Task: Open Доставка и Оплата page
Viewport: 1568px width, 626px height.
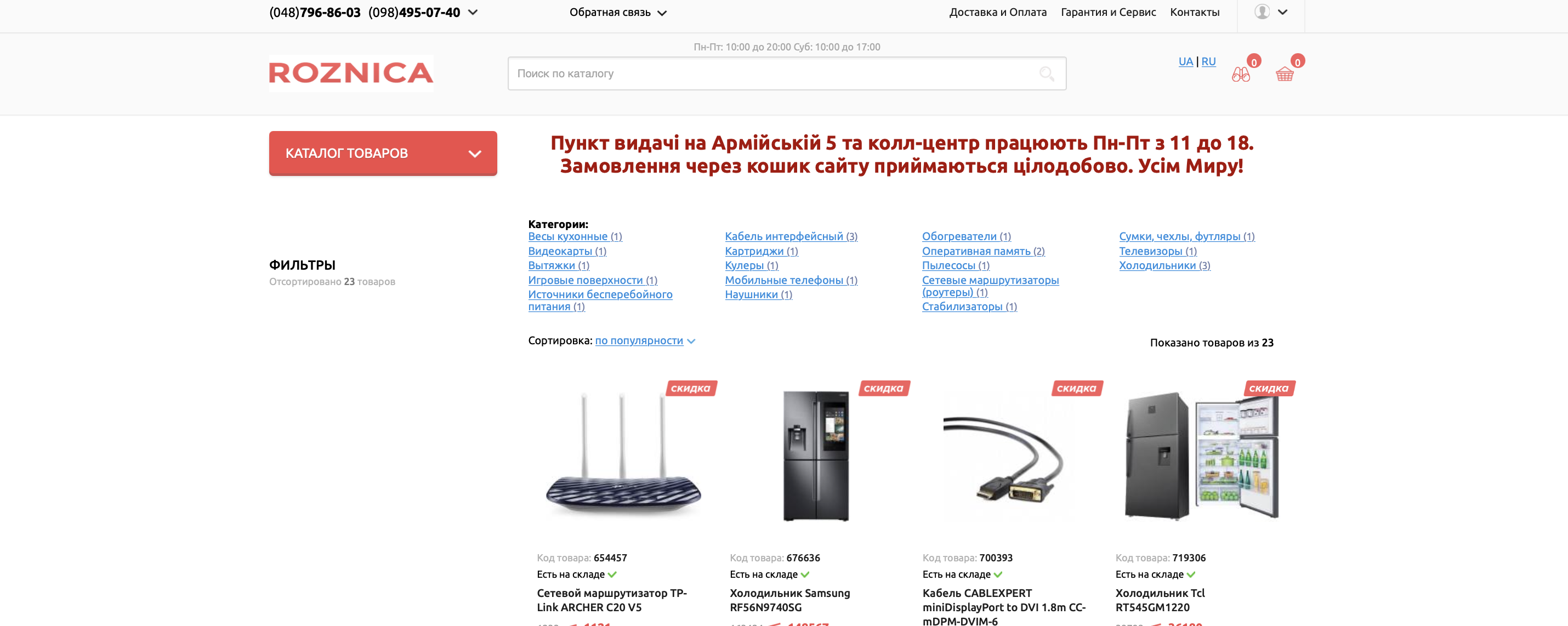Action: pyautogui.click(x=998, y=12)
